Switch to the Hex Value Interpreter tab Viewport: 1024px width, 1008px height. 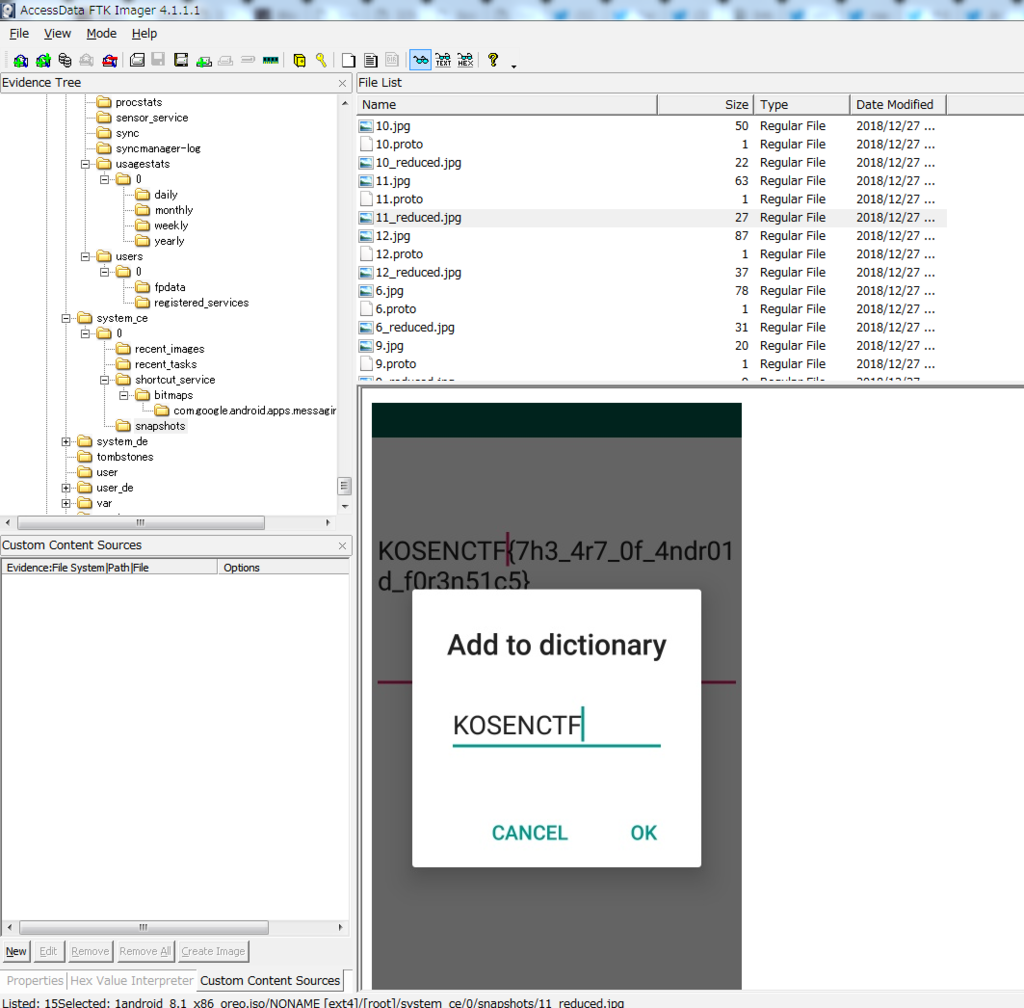pyautogui.click(x=130, y=980)
